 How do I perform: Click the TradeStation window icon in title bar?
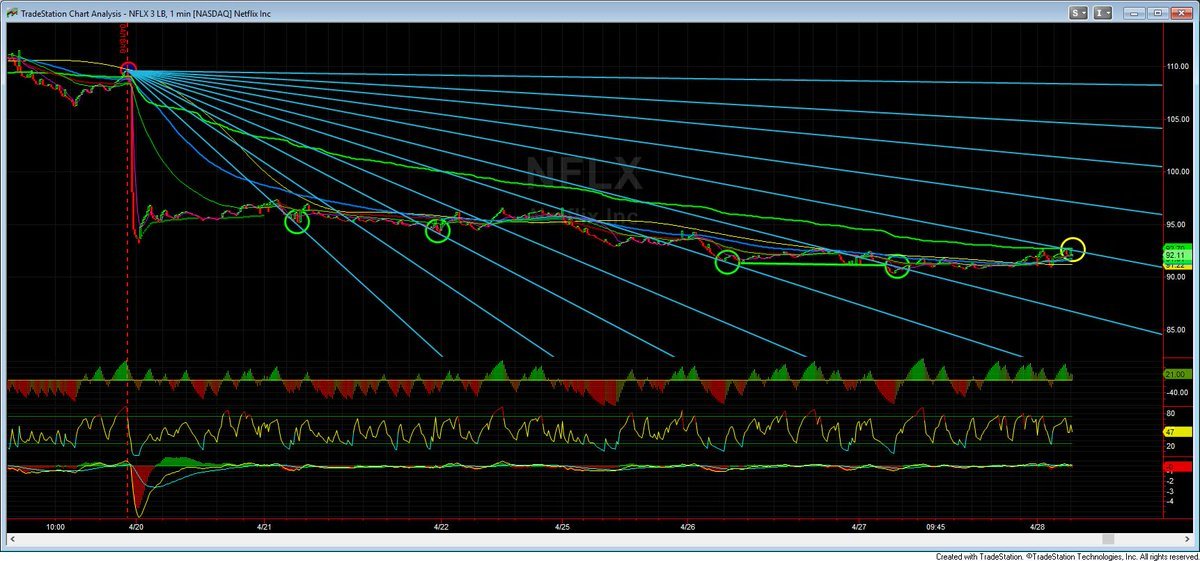click(x=13, y=13)
